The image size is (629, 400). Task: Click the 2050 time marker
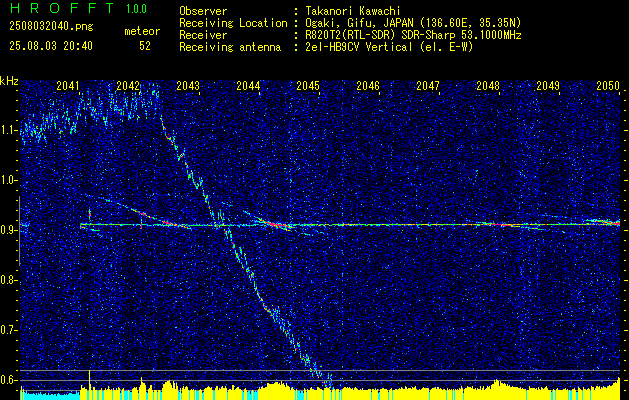(x=608, y=85)
